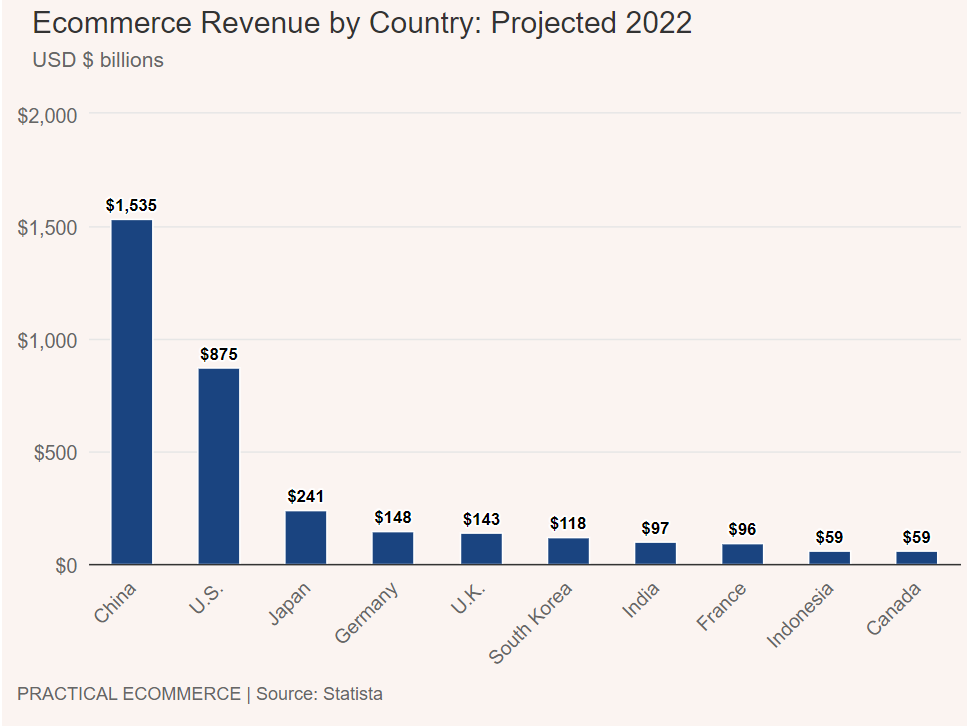
Task: Click the Source: Statista credit
Action: 319,694
